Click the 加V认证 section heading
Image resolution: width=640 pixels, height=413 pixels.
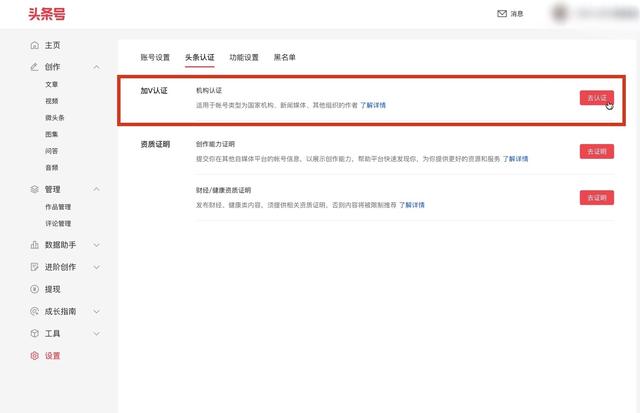click(x=154, y=91)
